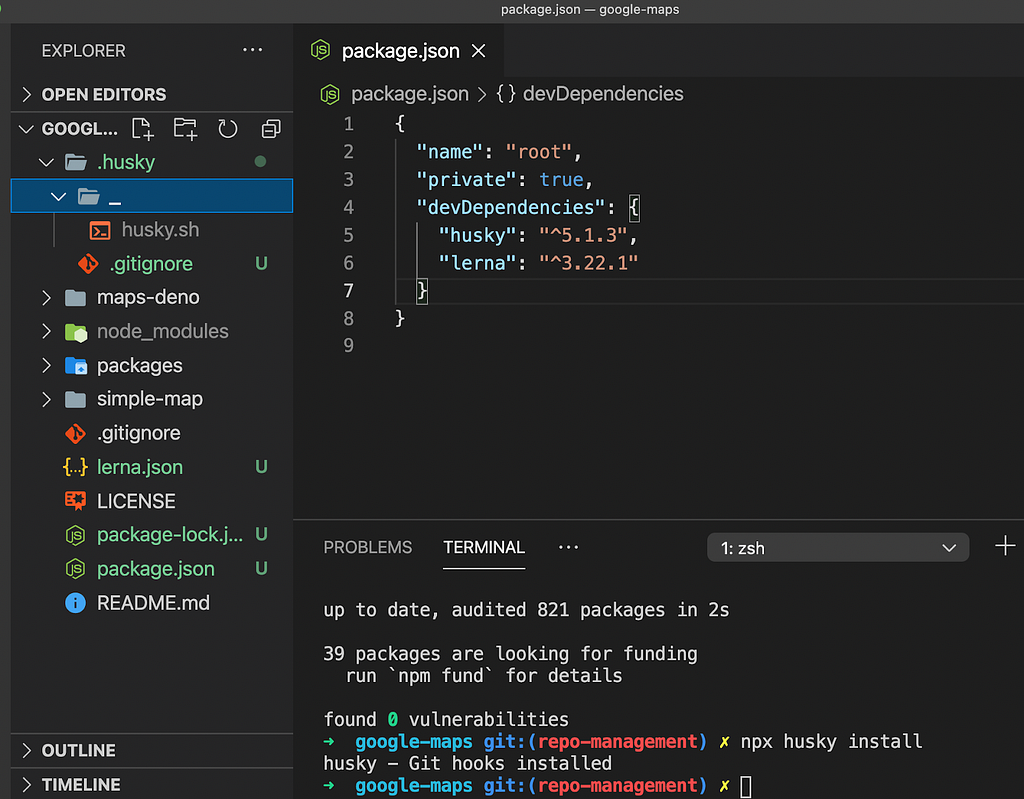Click the "name": "root" line
This screenshot has width=1024, height=799.
point(499,152)
